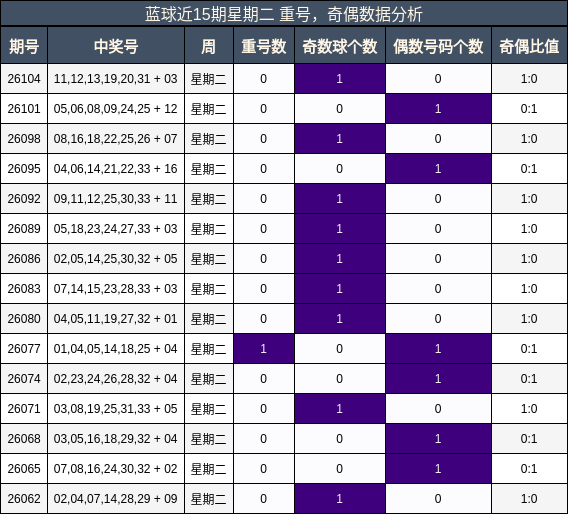Image resolution: width=568 pixels, height=514 pixels.
Task: Click the purple even-count cell in row 26101
Action: pos(438,109)
